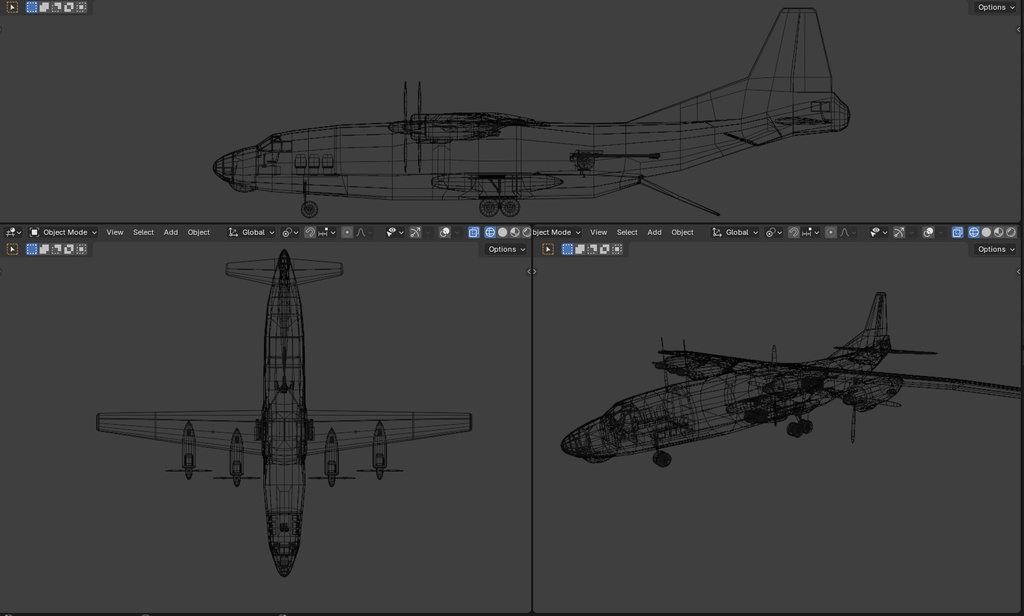1024x616 pixels.
Task: Open snap settings dropdown in bottom-right viewport
Action: tap(810, 232)
